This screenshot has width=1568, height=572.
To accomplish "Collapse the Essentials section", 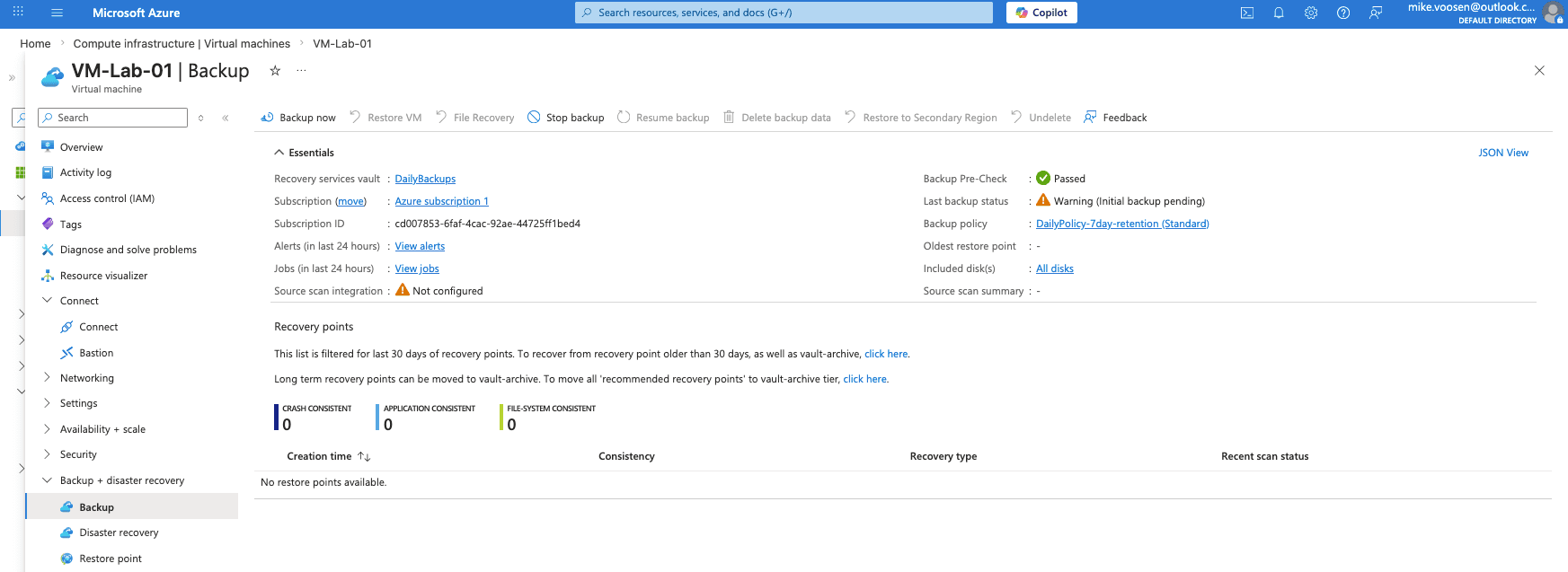I will pyautogui.click(x=304, y=153).
